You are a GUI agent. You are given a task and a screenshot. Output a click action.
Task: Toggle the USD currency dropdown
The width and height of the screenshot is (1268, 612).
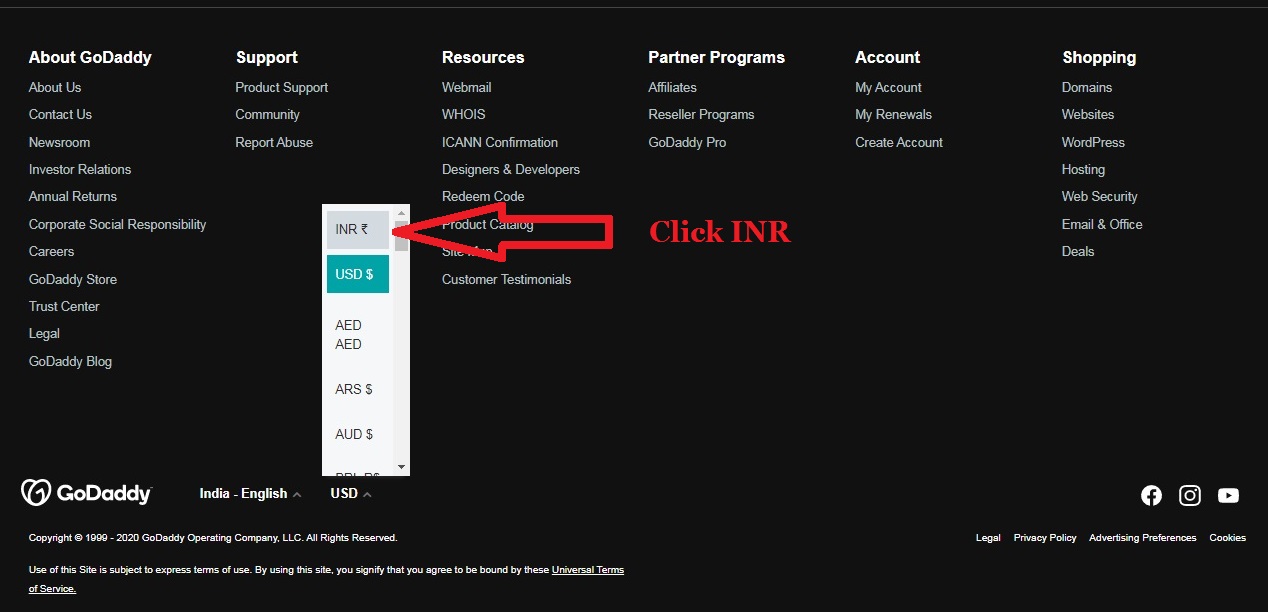(351, 493)
